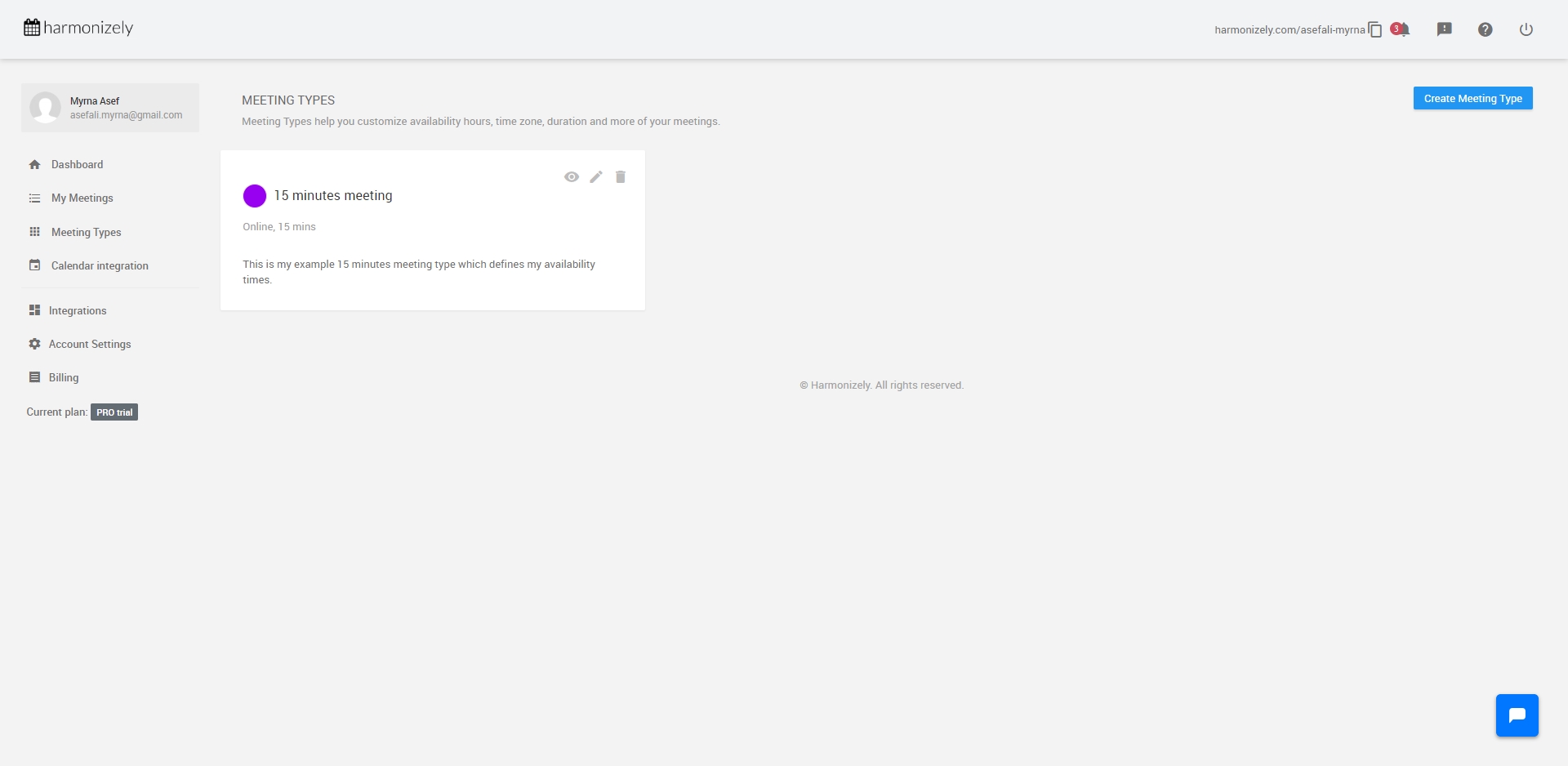Navigate to Integrations section
Viewport: 1568px width, 766px height.
pos(78,311)
